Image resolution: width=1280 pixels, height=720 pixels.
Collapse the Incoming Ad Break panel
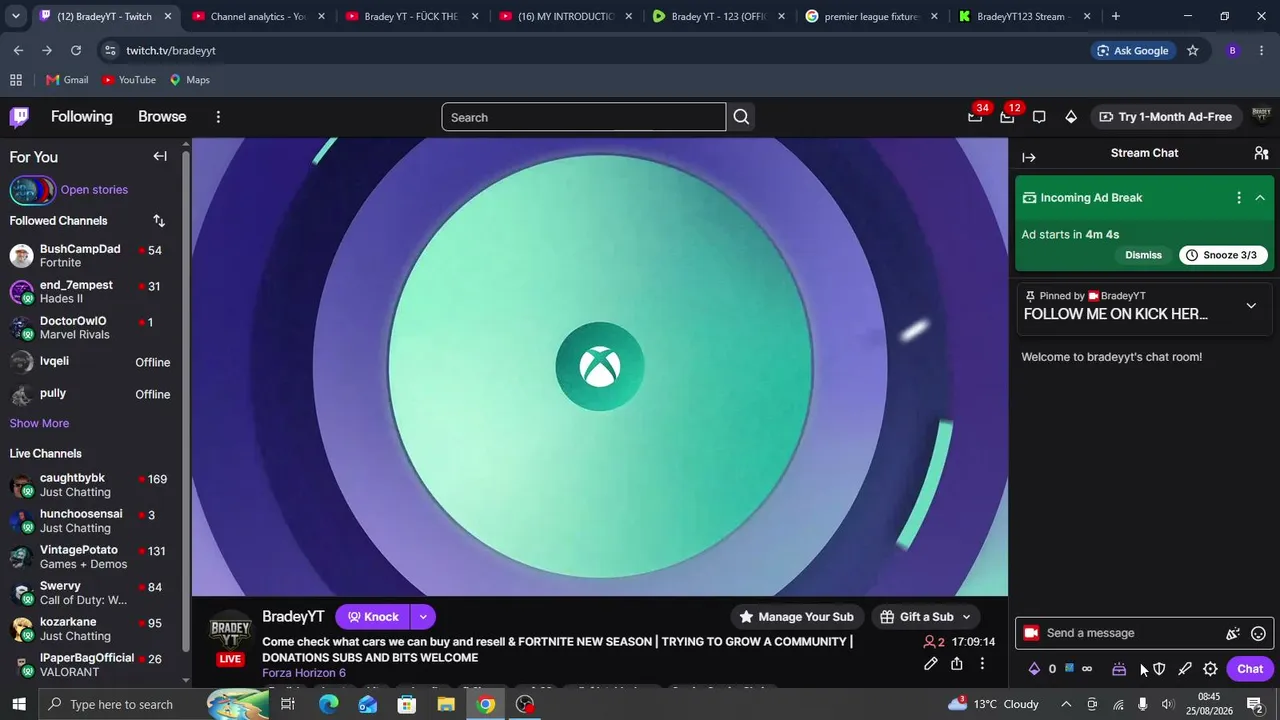pyautogui.click(x=1260, y=198)
